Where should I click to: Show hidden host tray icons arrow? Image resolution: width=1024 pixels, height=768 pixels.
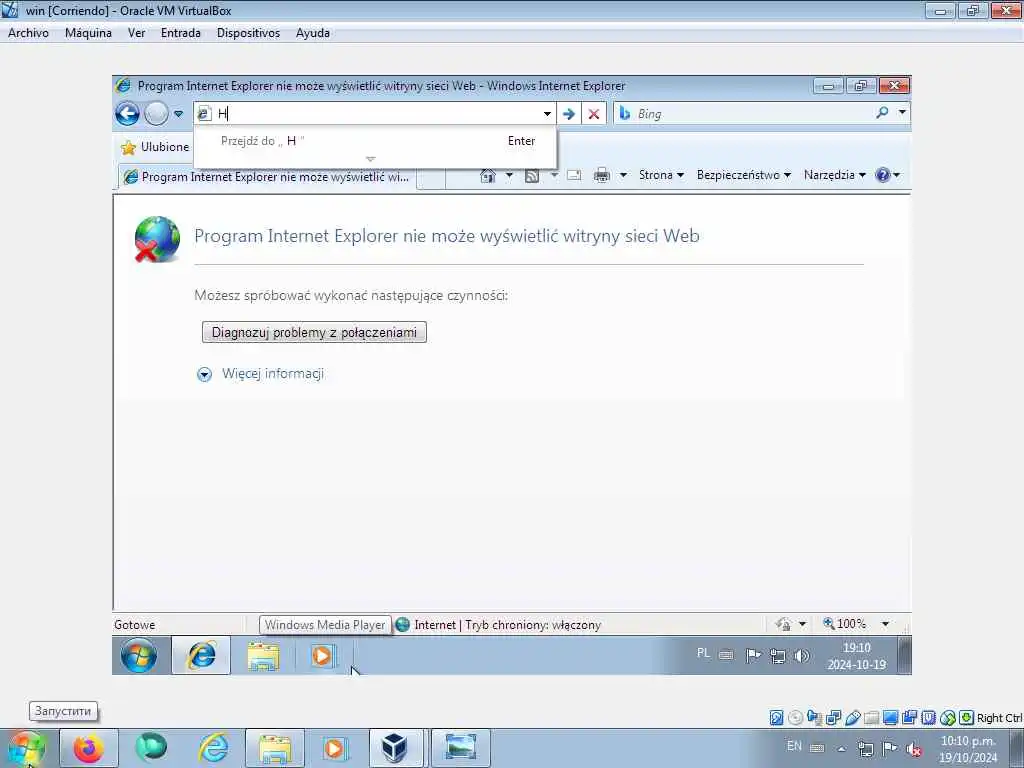coord(841,749)
